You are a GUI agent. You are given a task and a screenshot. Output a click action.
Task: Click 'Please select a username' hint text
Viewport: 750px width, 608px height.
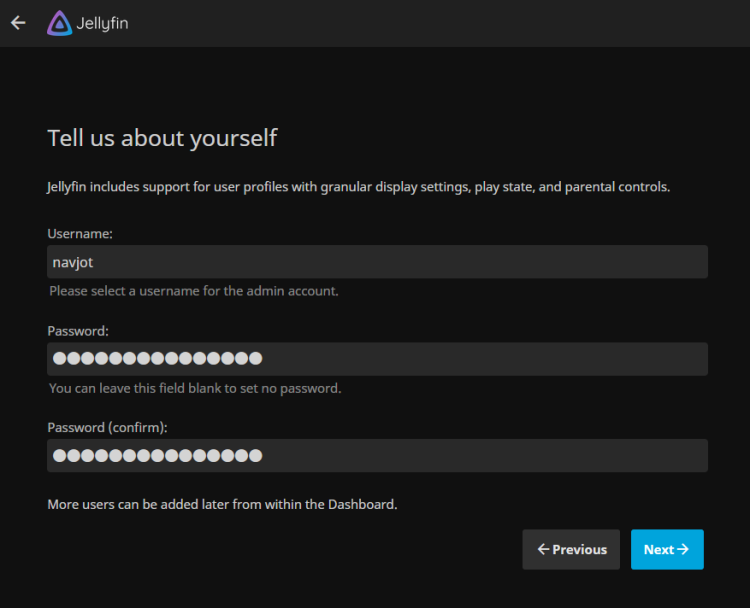tap(194, 291)
